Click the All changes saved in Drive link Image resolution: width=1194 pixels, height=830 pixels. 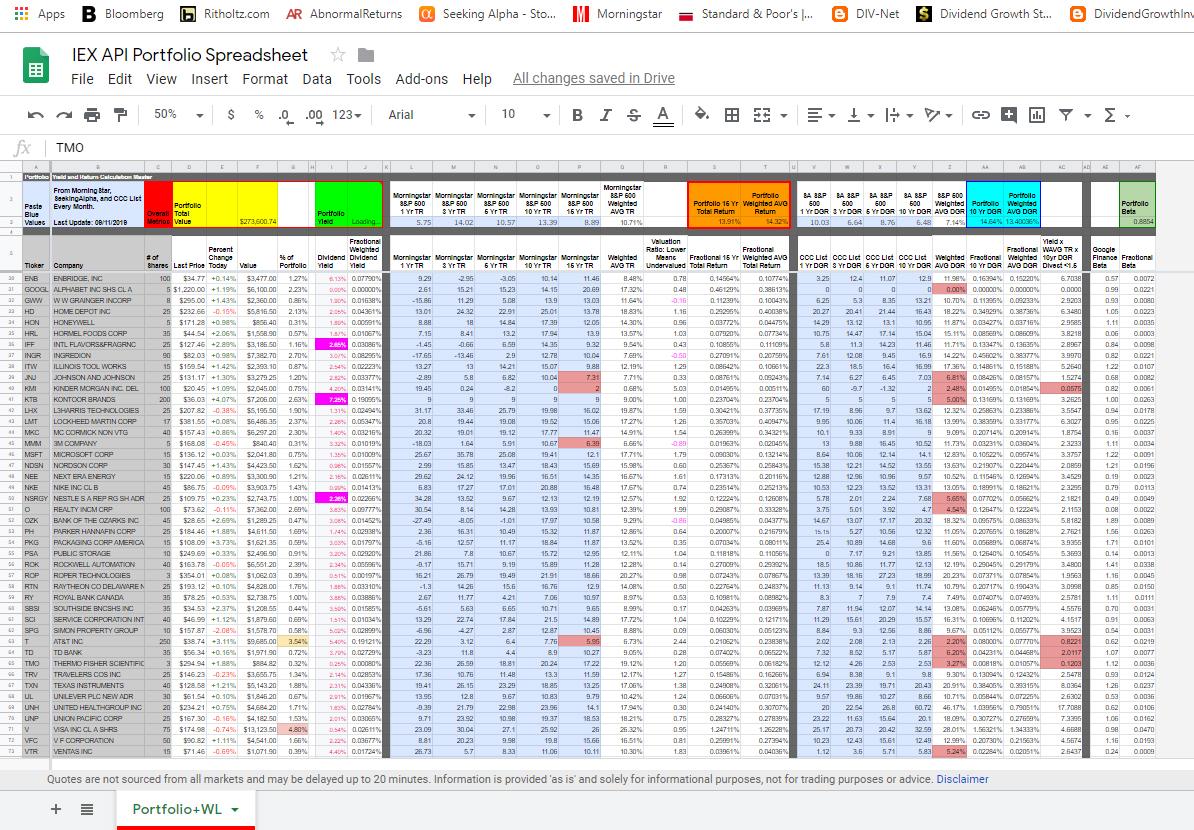tap(594, 78)
